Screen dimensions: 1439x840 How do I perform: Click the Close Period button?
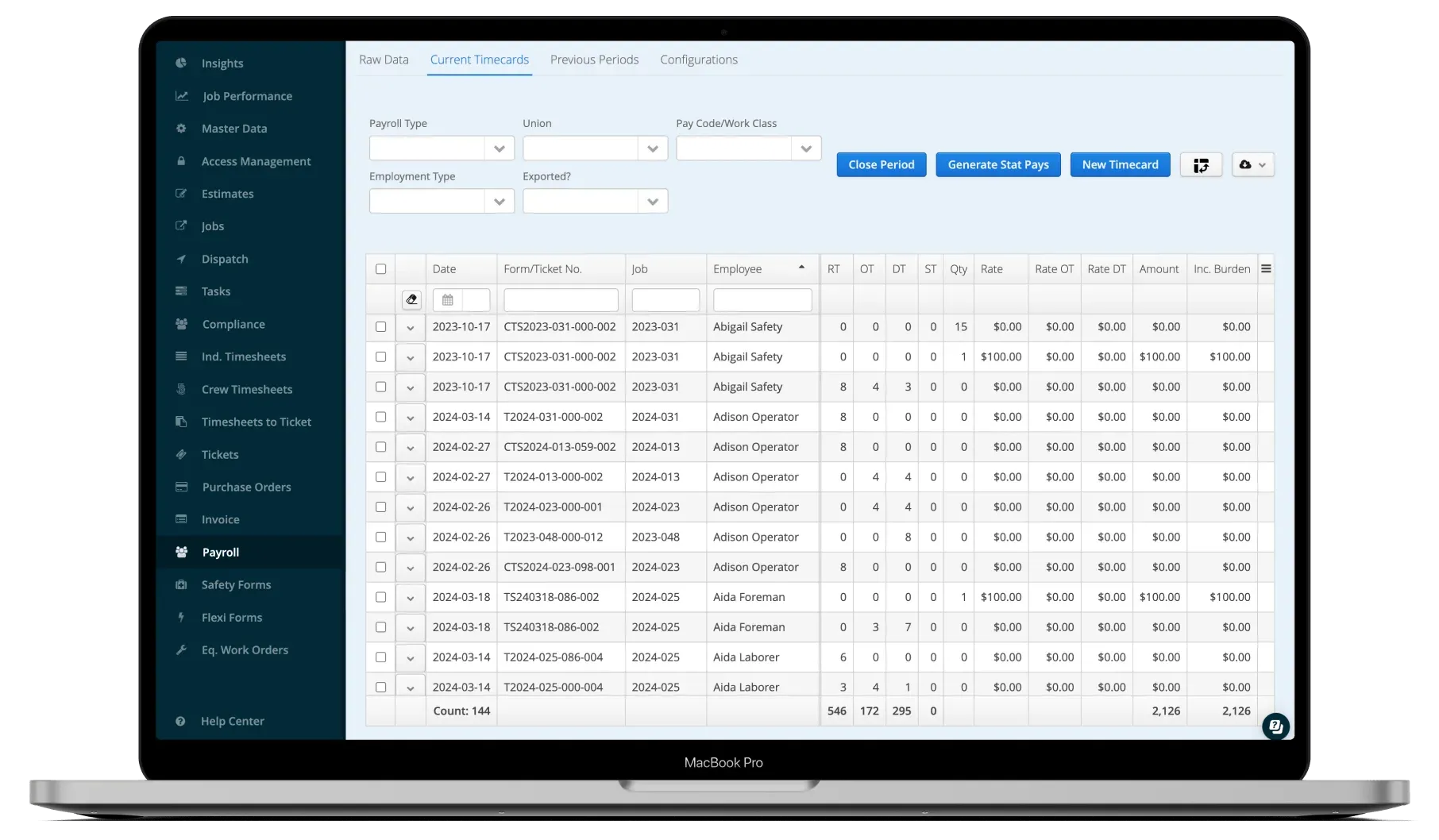tap(881, 164)
